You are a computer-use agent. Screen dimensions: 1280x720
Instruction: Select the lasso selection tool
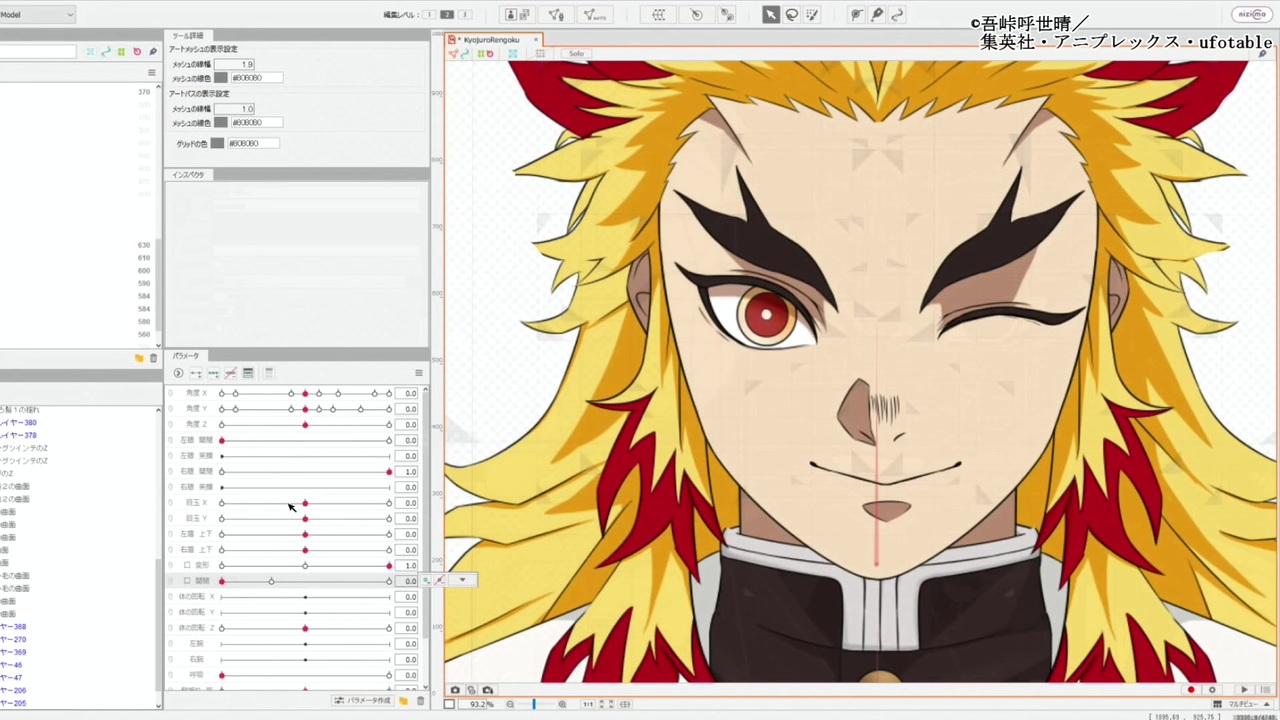coord(791,15)
